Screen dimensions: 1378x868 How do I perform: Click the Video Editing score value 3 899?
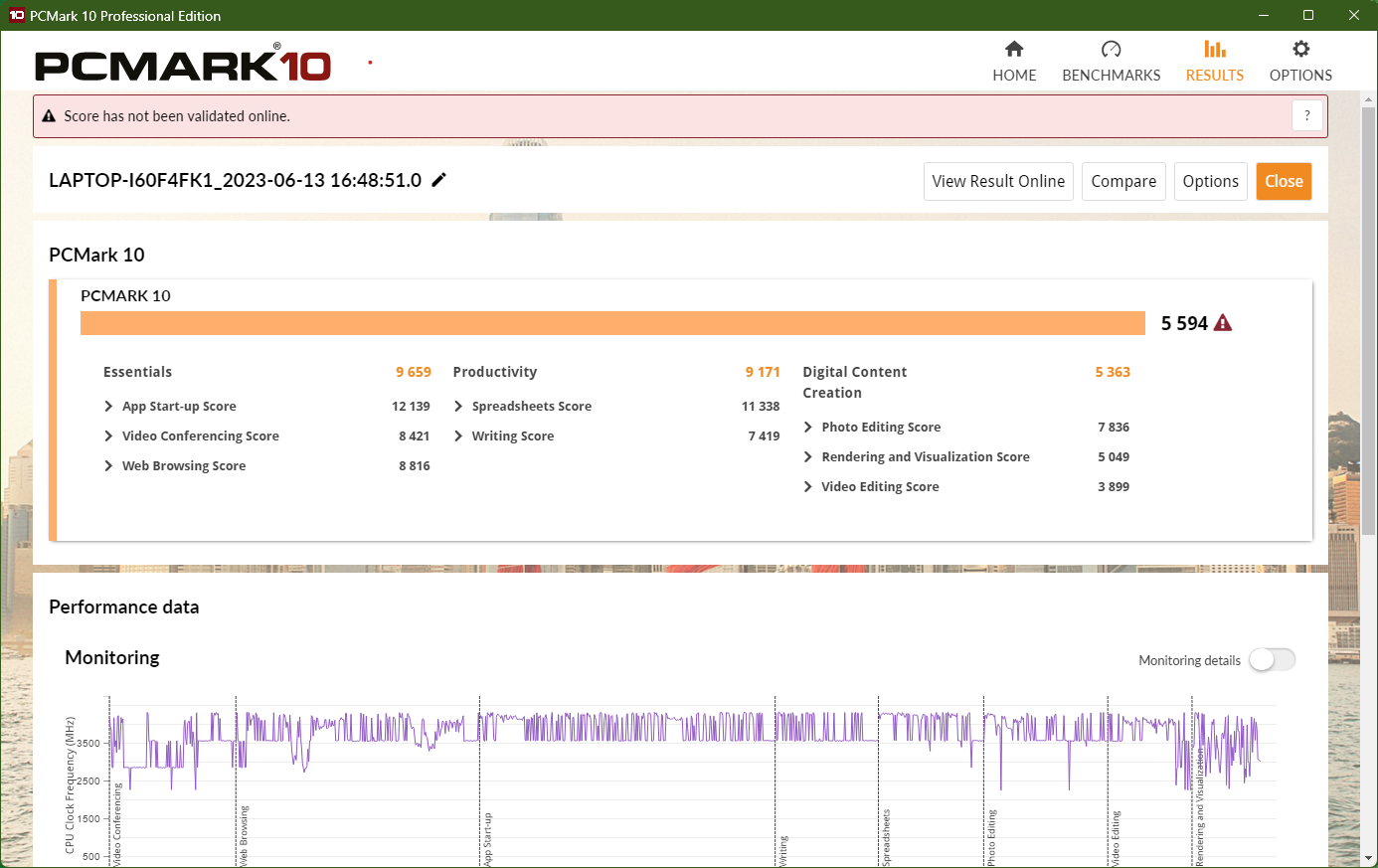pos(1114,487)
